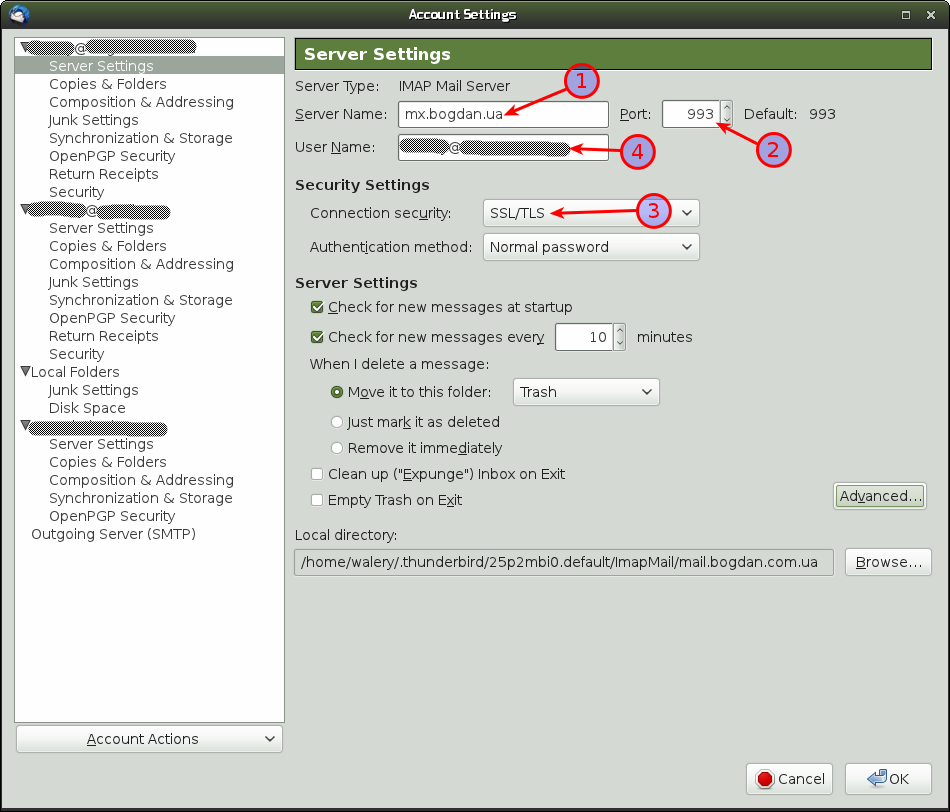Open OpenPGP Security under last account

point(112,516)
